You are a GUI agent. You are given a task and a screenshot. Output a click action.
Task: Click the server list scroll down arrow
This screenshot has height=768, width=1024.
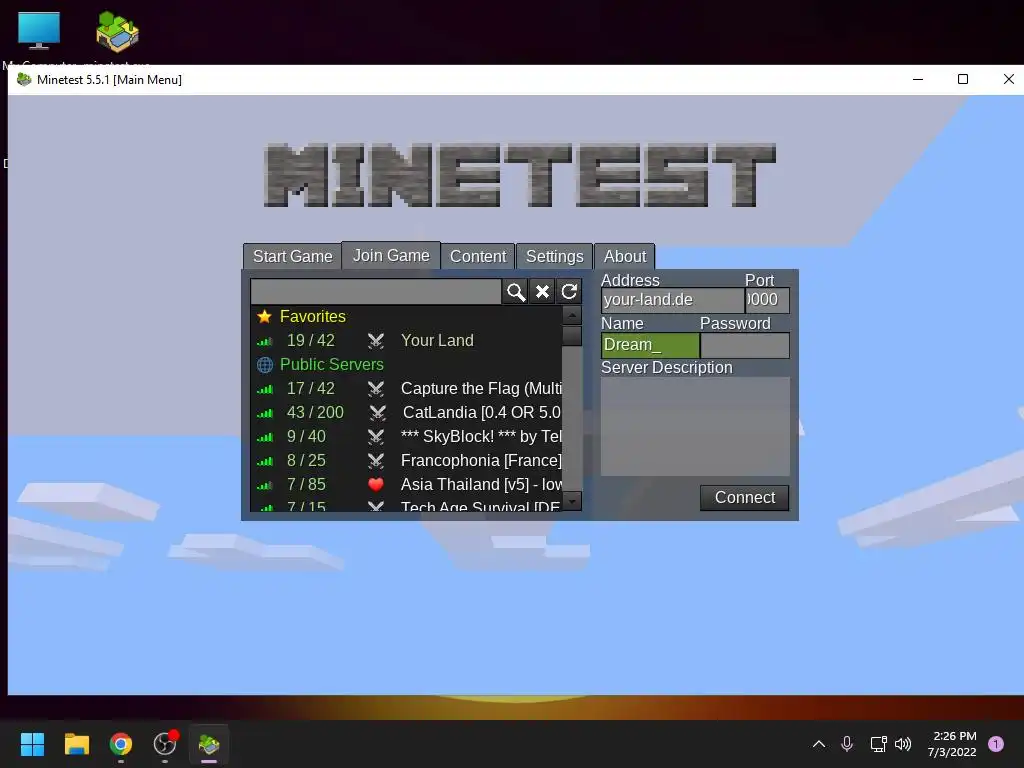pyautogui.click(x=572, y=501)
